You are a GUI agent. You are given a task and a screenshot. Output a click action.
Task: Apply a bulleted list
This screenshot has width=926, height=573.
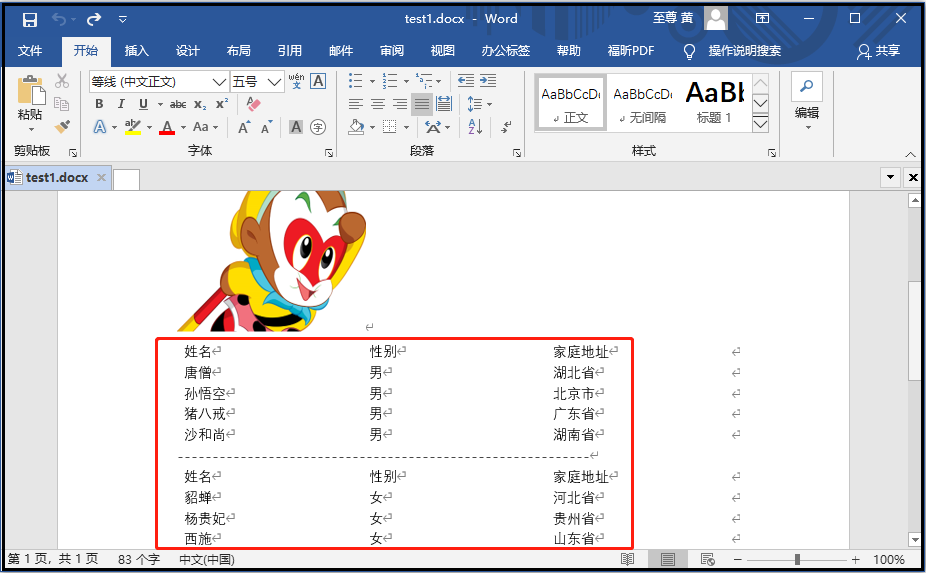[x=356, y=80]
